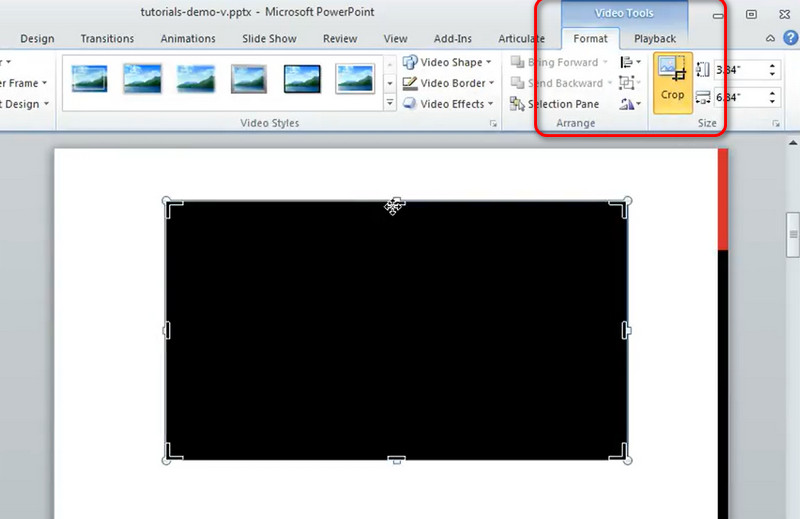Open the Bring Forward dropdown arrow

click(x=605, y=62)
